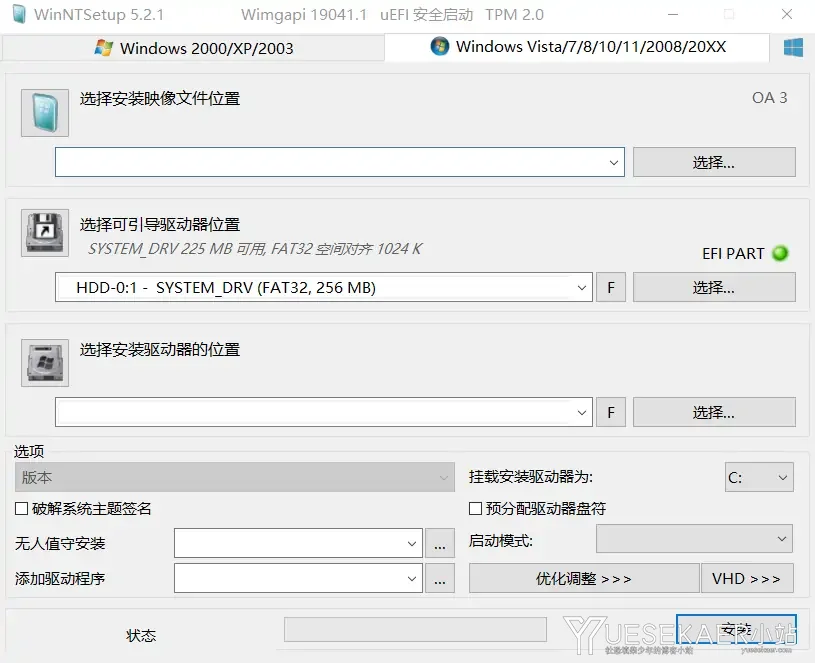
Task: Click the F button beside boot drive dropdown
Action: pyautogui.click(x=611, y=287)
